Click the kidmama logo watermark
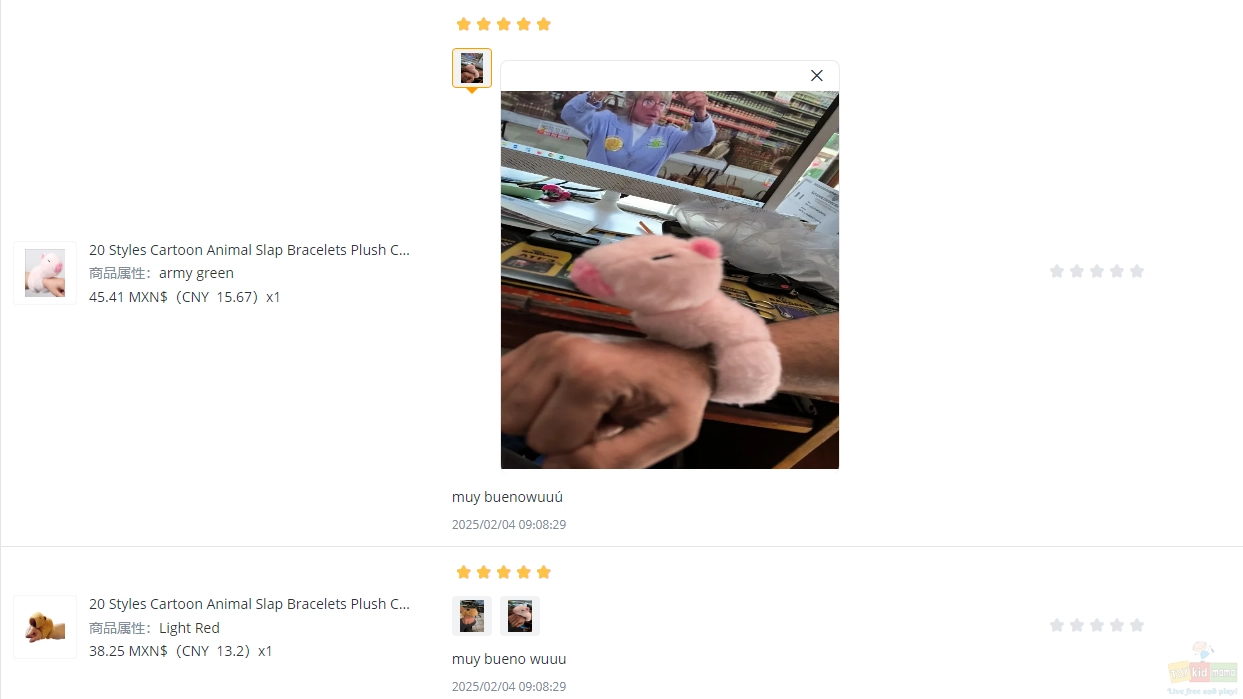The height and width of the screenshot is (699, 1243). (1203, 668)
